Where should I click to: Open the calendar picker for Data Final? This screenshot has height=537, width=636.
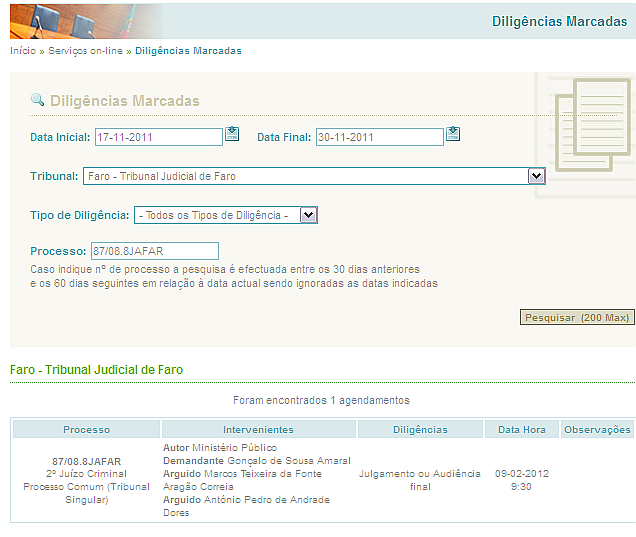pos(453,134)
